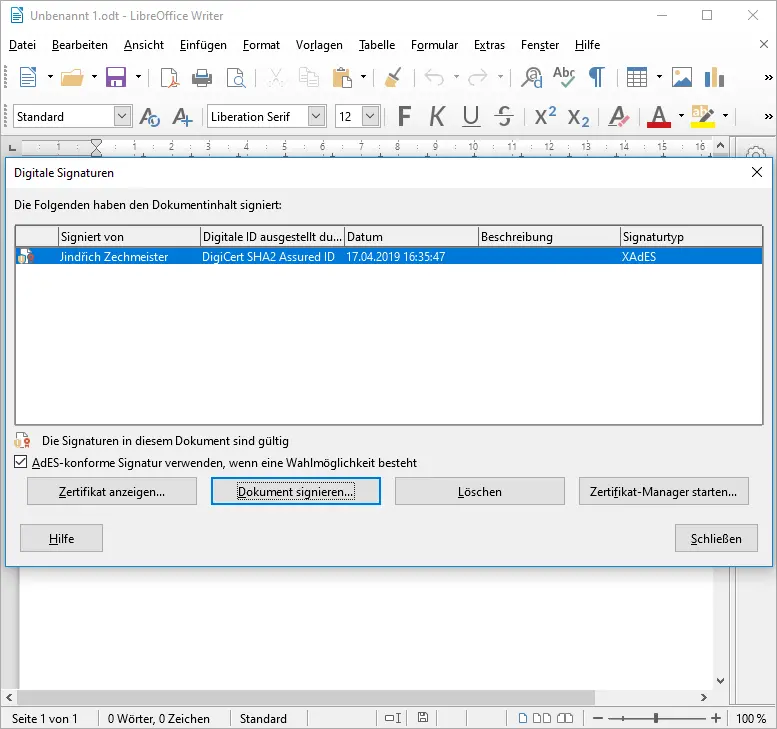Screen dimensions: 777x729
Task: Click the Update Style icon
Action: pos(149,117)
